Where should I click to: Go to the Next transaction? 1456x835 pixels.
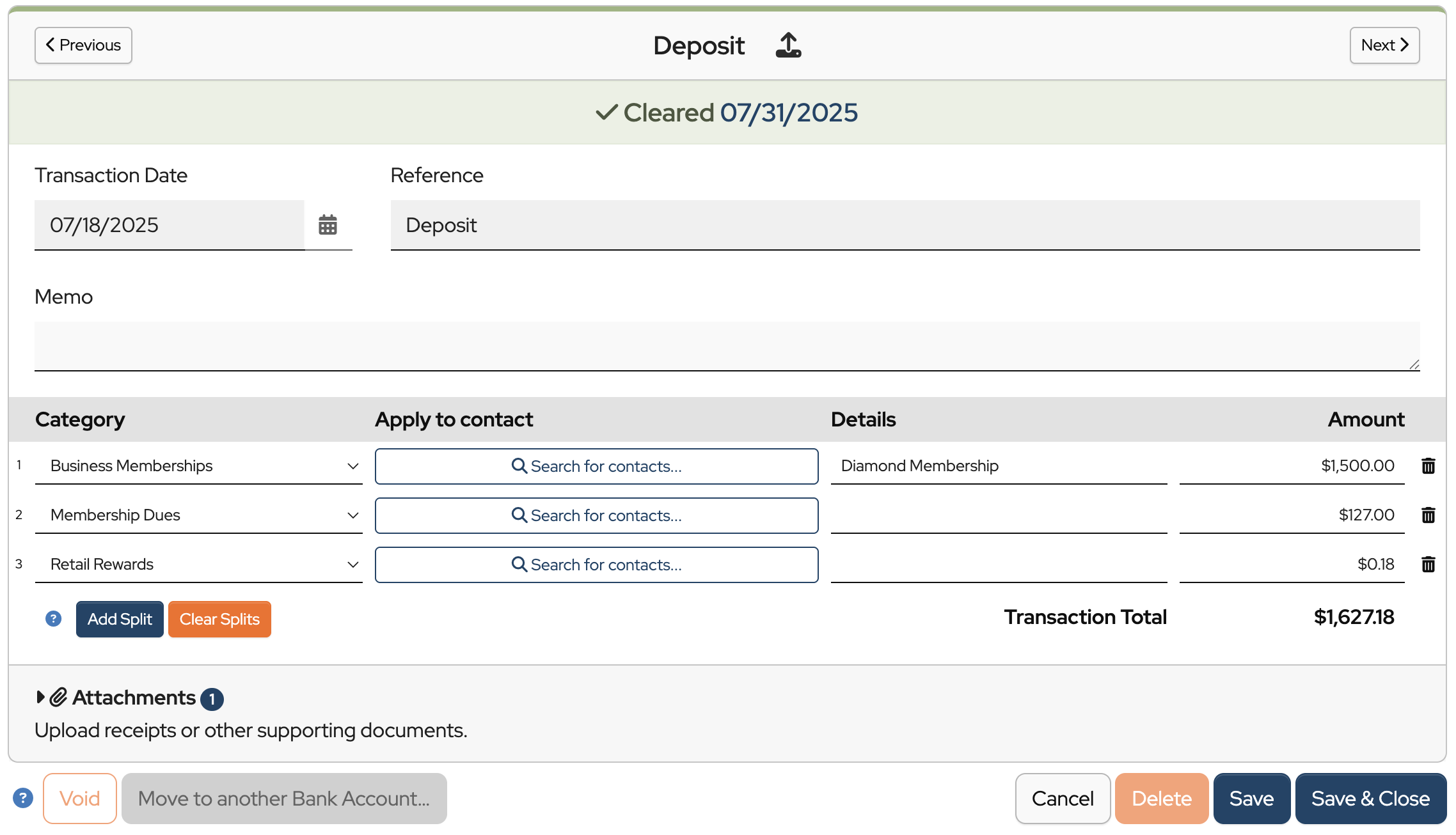(1384, 45)
